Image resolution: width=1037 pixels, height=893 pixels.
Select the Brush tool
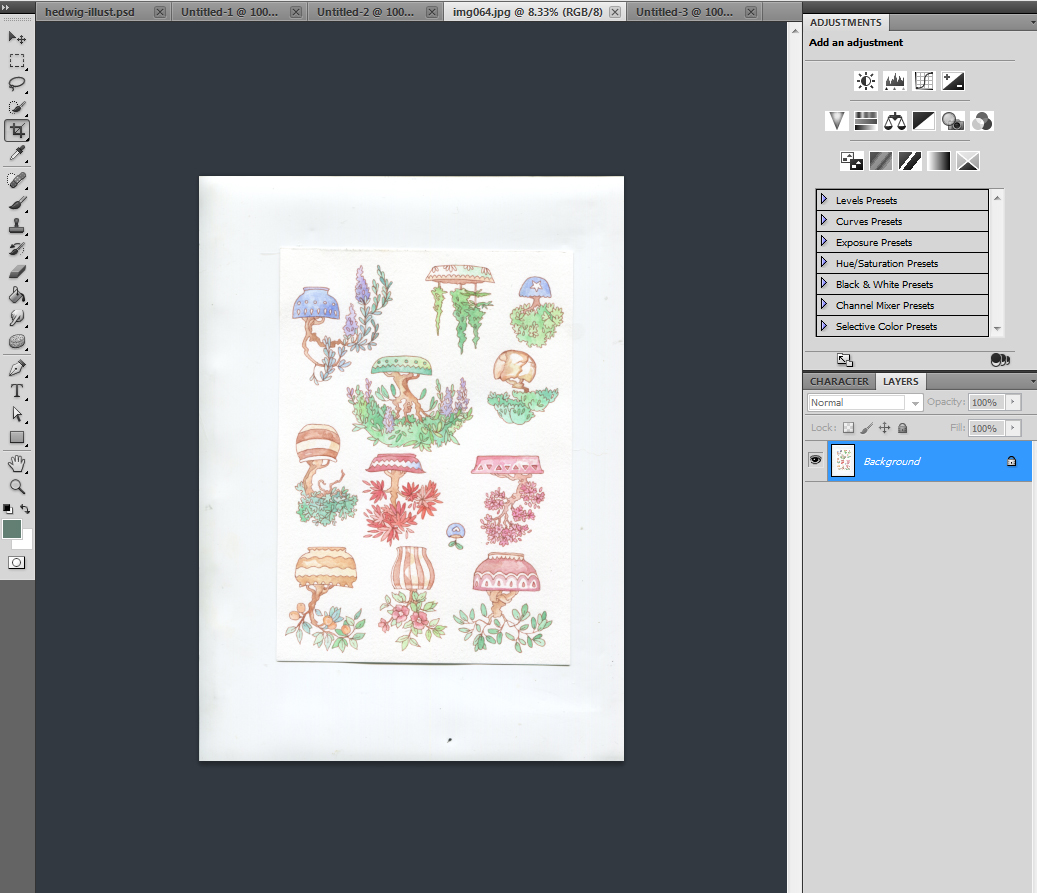[x=16, y=202]
